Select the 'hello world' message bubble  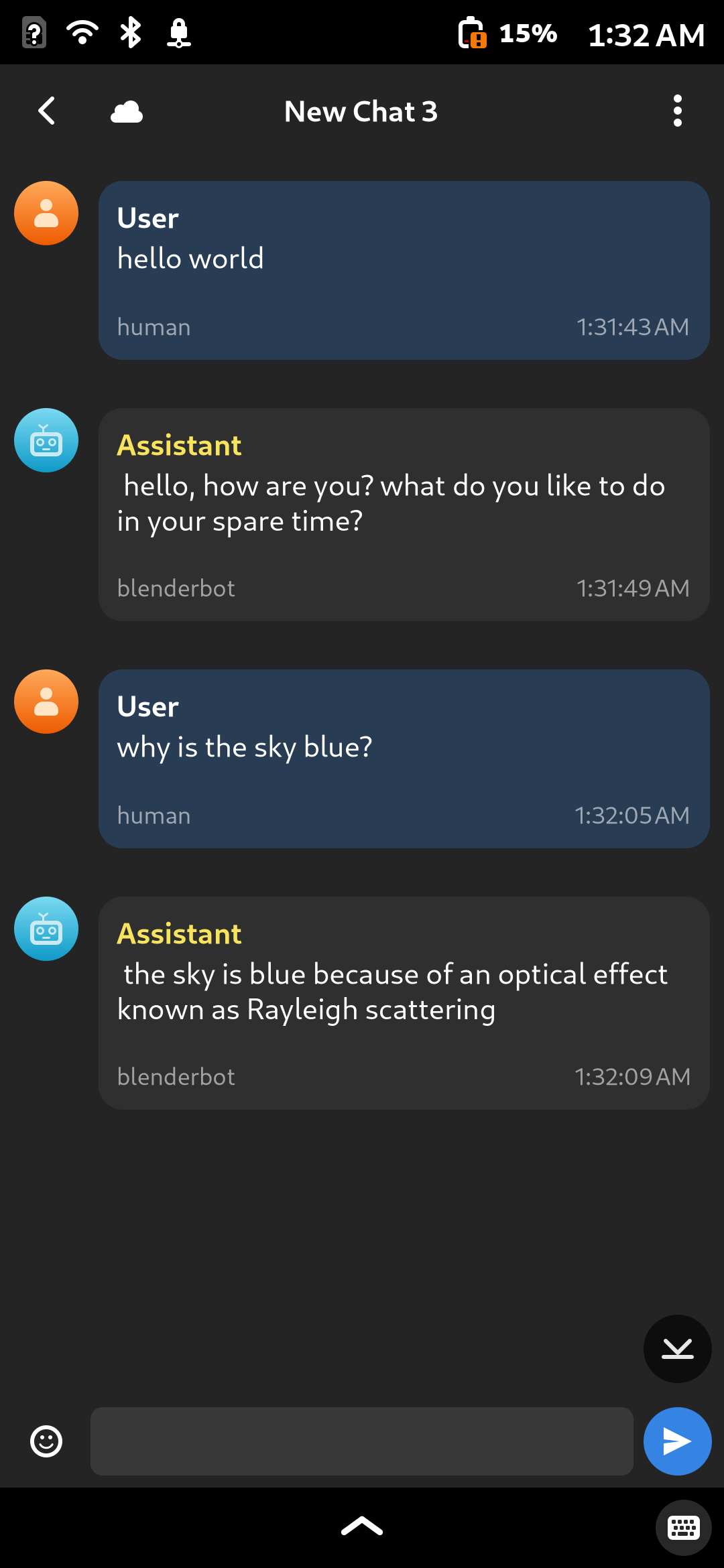404,270
